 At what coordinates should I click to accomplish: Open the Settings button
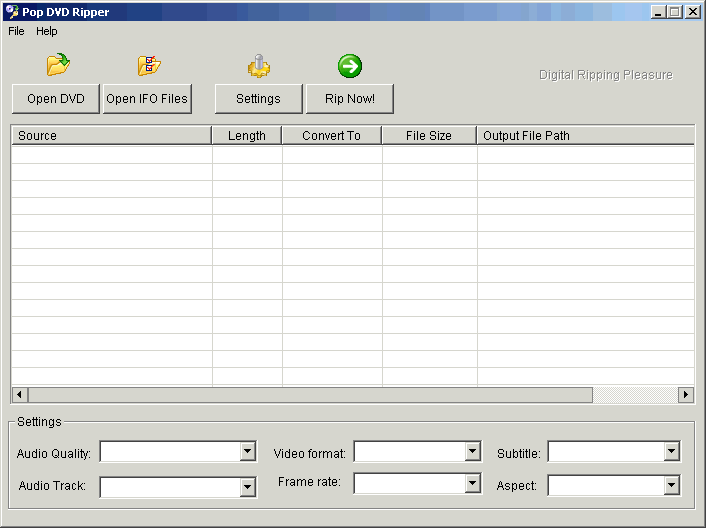[258, 99]
